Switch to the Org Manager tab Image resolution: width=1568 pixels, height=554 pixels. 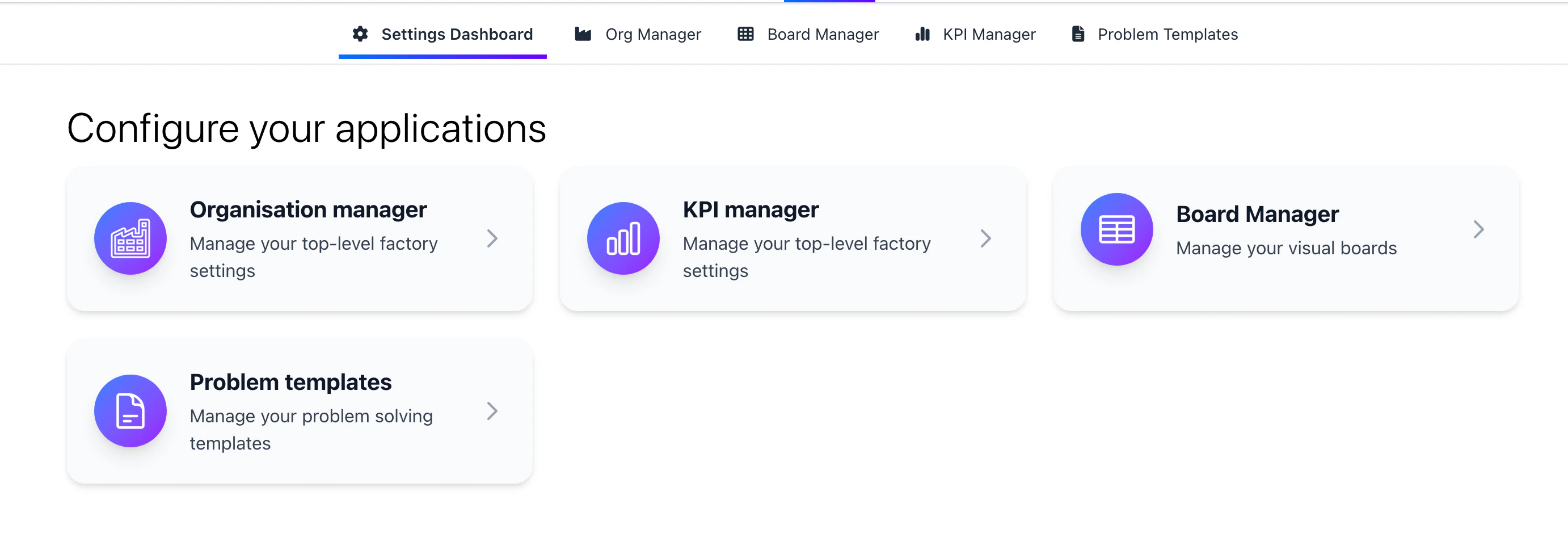[652, 34]
